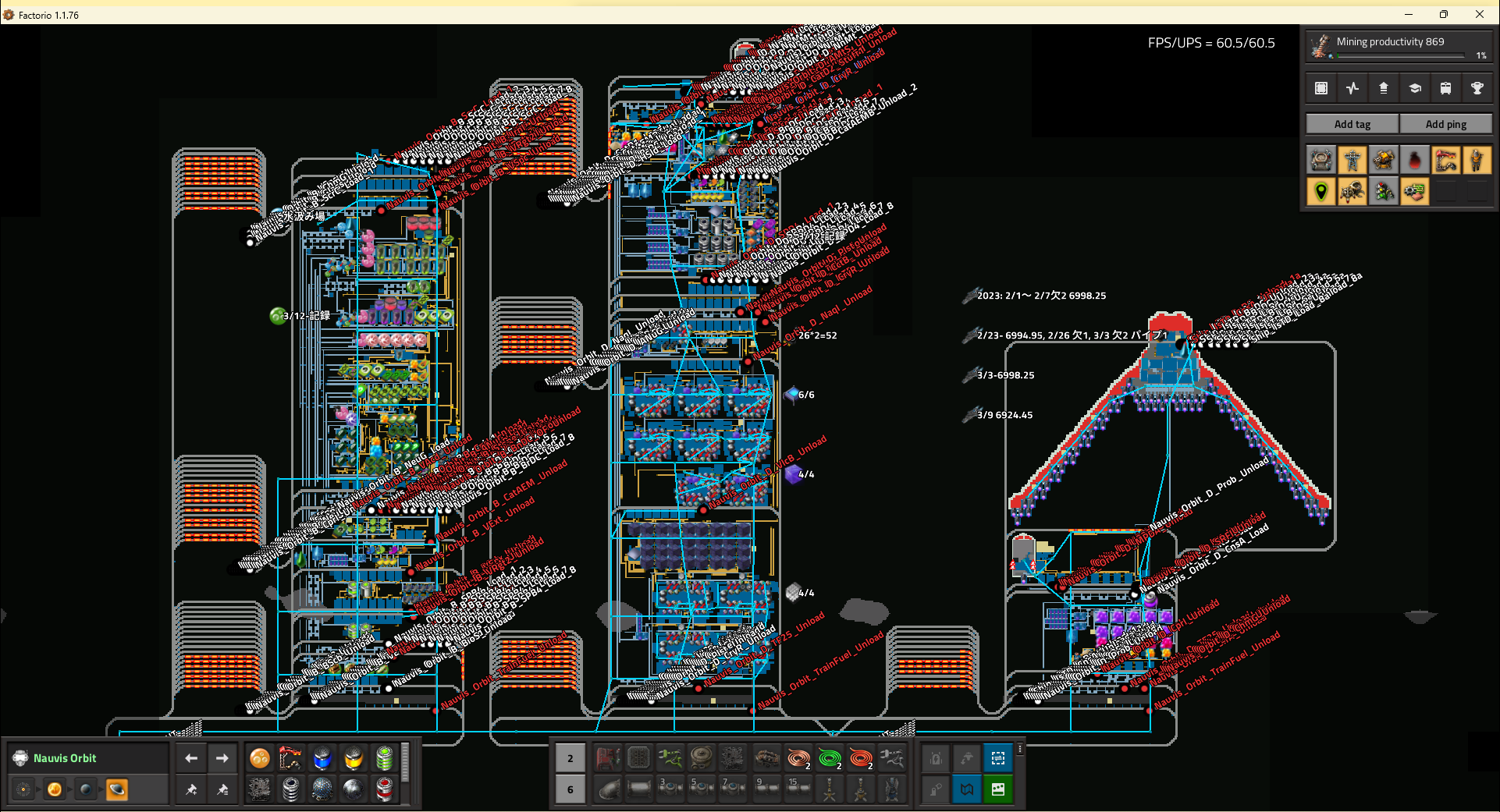
Task: Select the red crane icon in zone panel
Action: (x=291, y=758)
